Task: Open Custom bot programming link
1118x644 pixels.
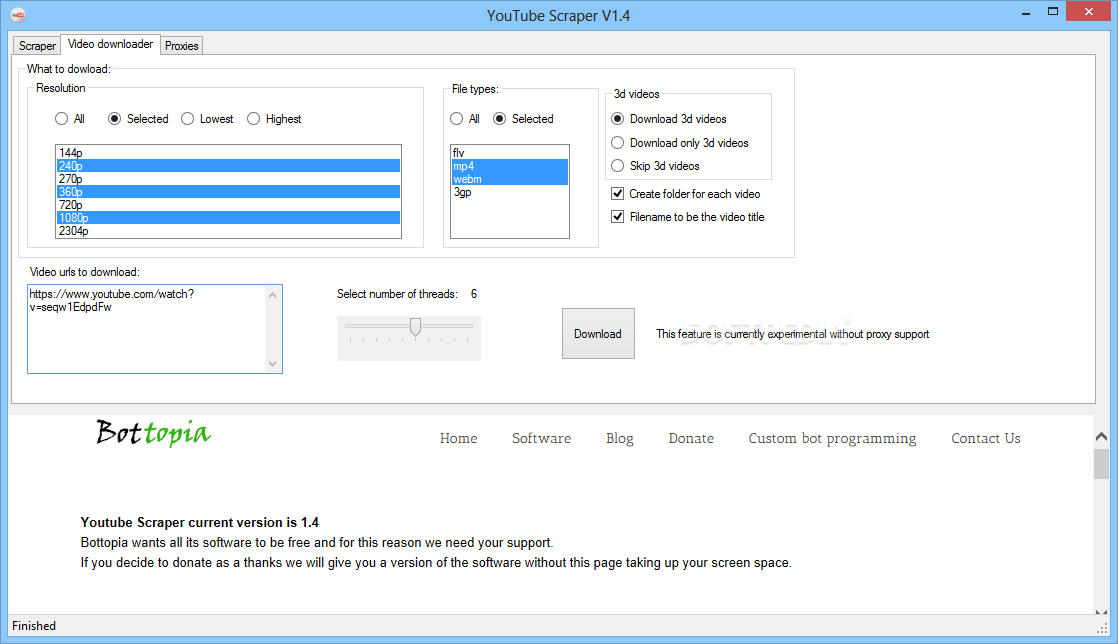Action: pyautogui.click(x=832, y=439)
